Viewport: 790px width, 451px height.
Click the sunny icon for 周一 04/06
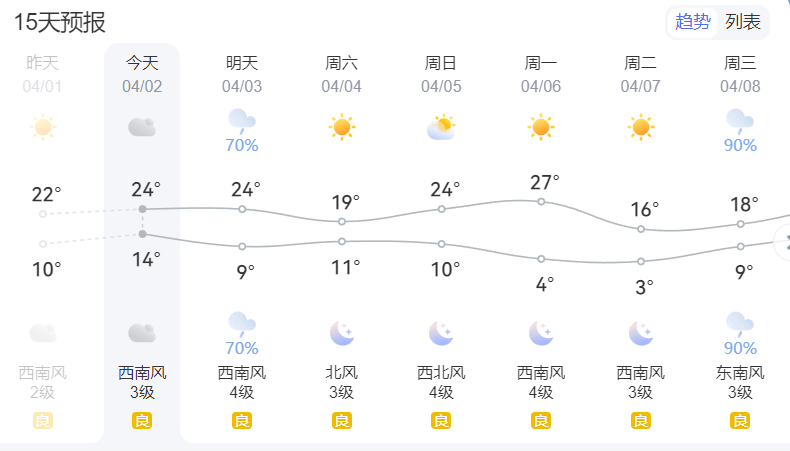(541, 127)
